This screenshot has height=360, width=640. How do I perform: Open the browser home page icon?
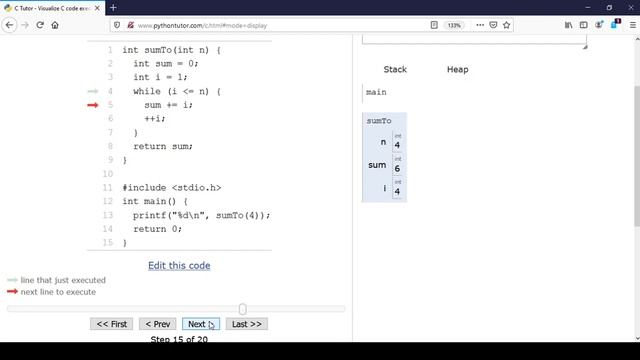[55, 25]
